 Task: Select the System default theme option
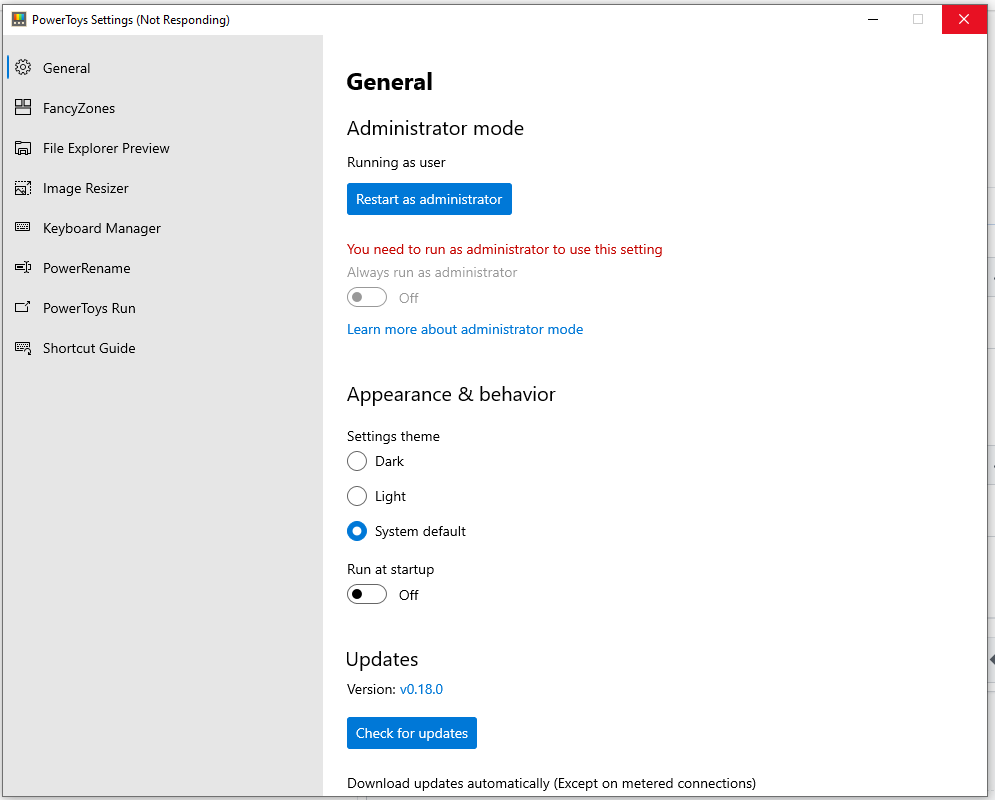pos(357,531)
